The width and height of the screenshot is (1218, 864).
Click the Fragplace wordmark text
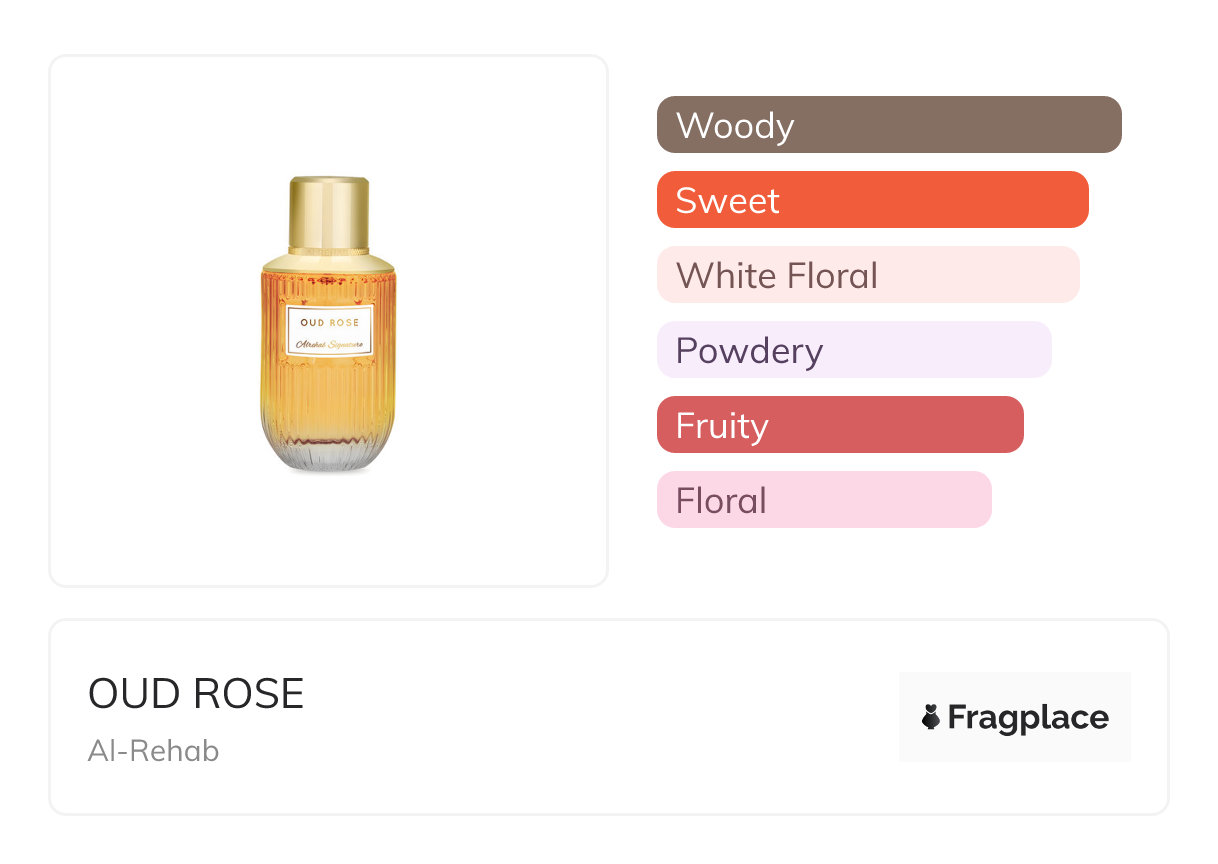1028,718
